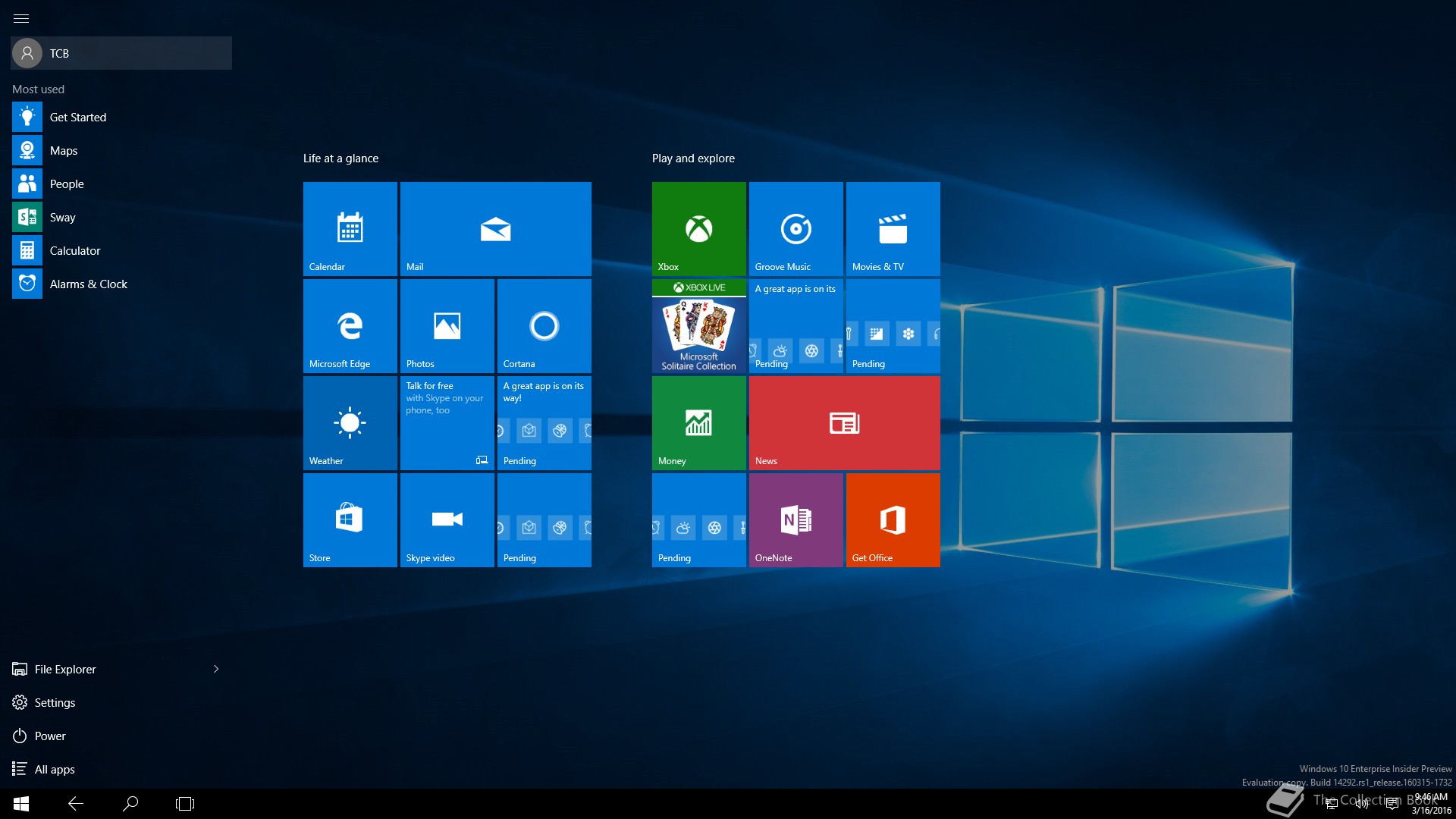Open the News tile
Screen dimensions: 1456x819
point(845,423)
